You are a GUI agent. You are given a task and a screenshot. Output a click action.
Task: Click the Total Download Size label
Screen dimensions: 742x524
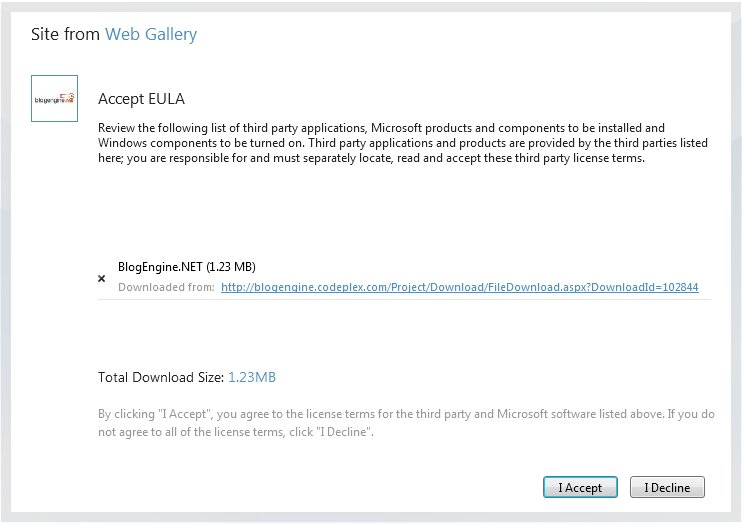click(161, 377)
